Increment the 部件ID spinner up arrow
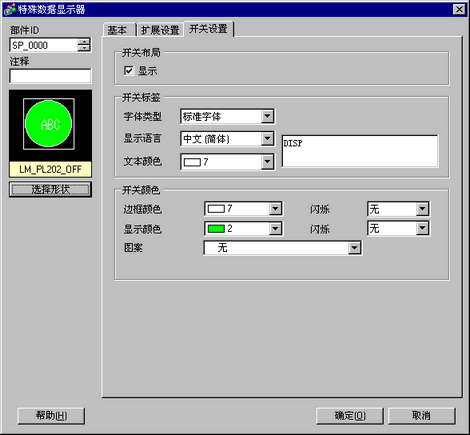470x435 pixels. tap(84, 42)
